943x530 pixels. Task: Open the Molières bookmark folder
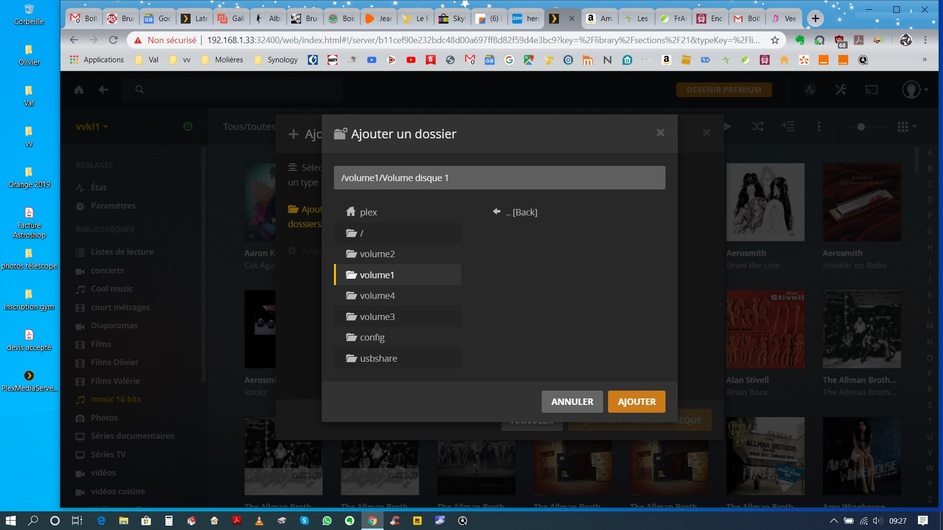point(223,60)
